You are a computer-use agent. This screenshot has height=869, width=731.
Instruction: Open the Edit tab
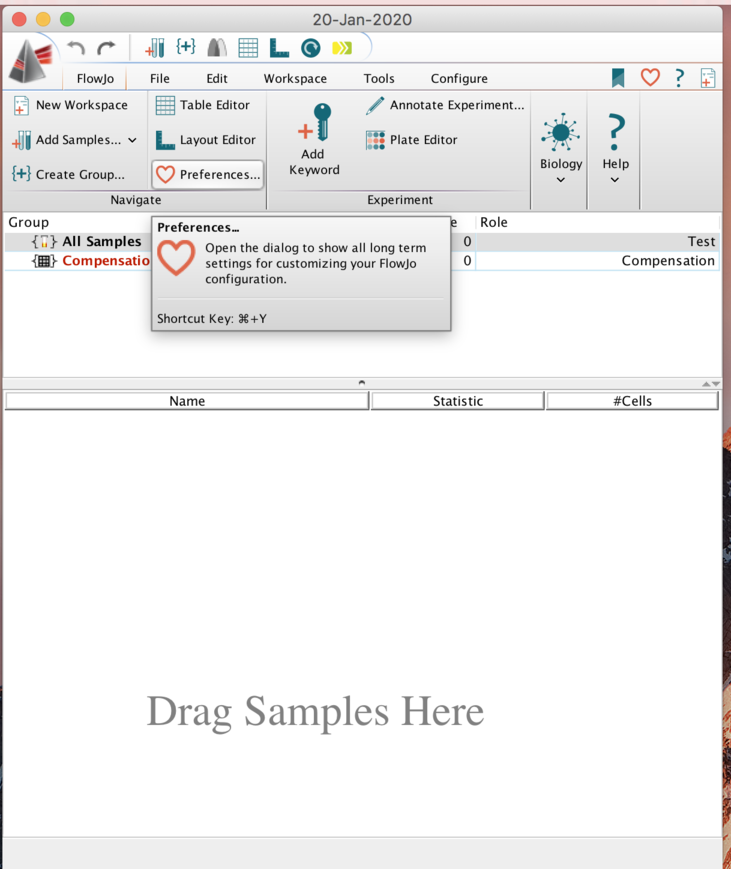pos(217,79)
